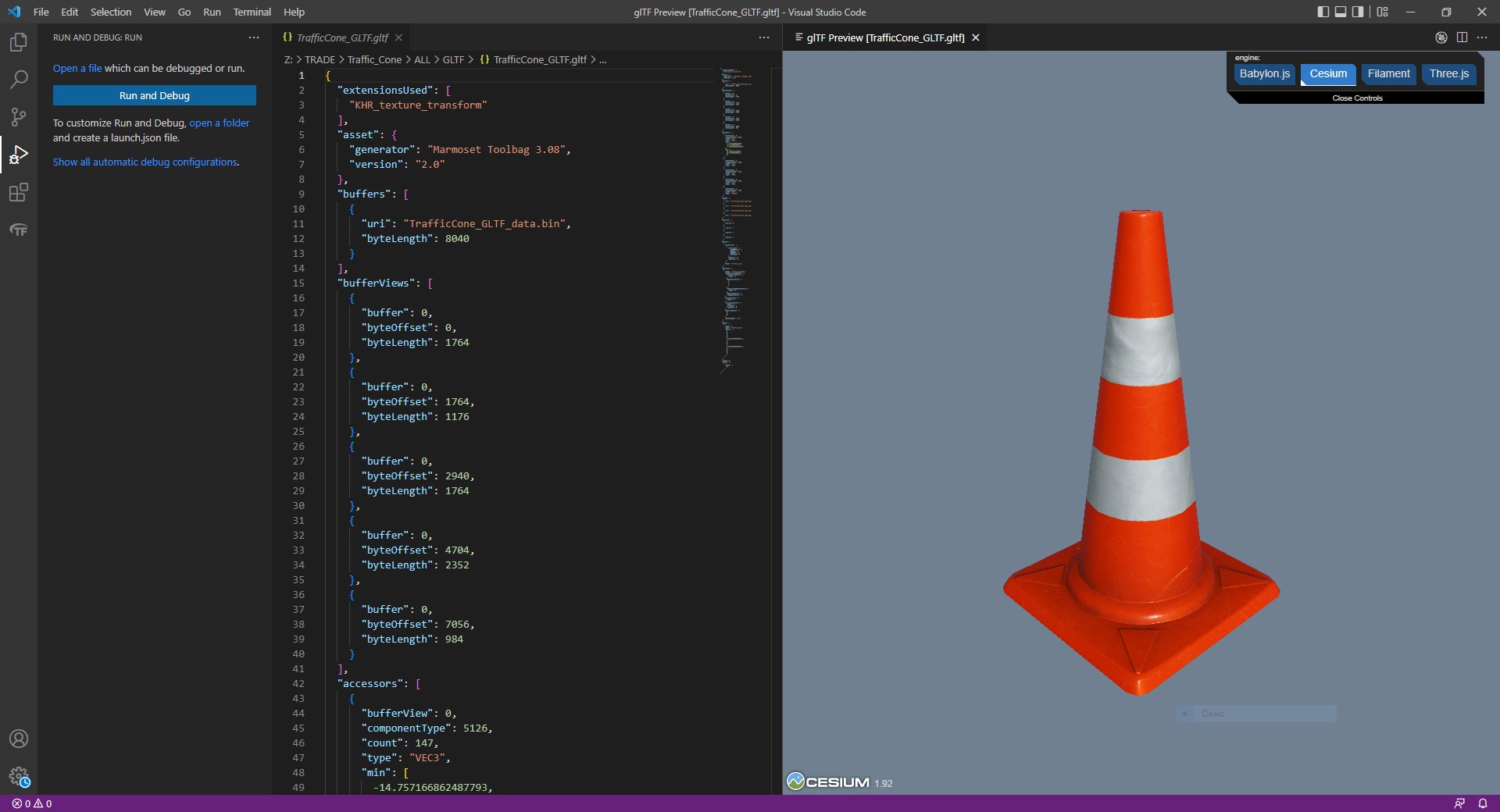Open the glTF tools activity bar icon
The width and height of the screenshot is (1500, 812).
[x=19, y=230]
